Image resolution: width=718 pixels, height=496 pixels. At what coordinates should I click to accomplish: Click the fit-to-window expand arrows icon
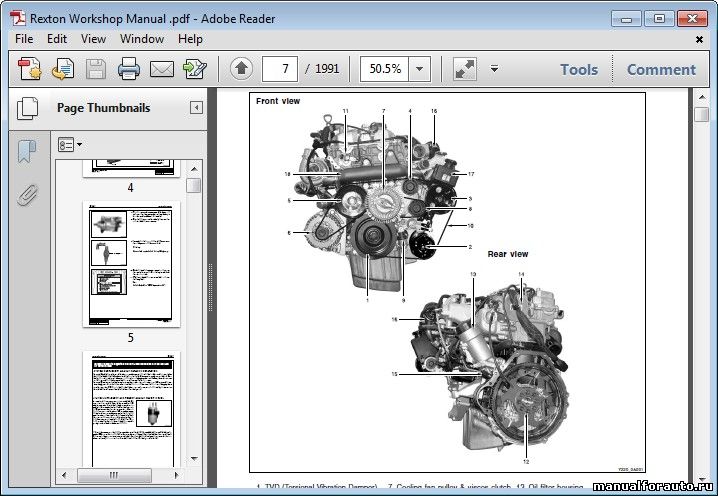point(465,69)
